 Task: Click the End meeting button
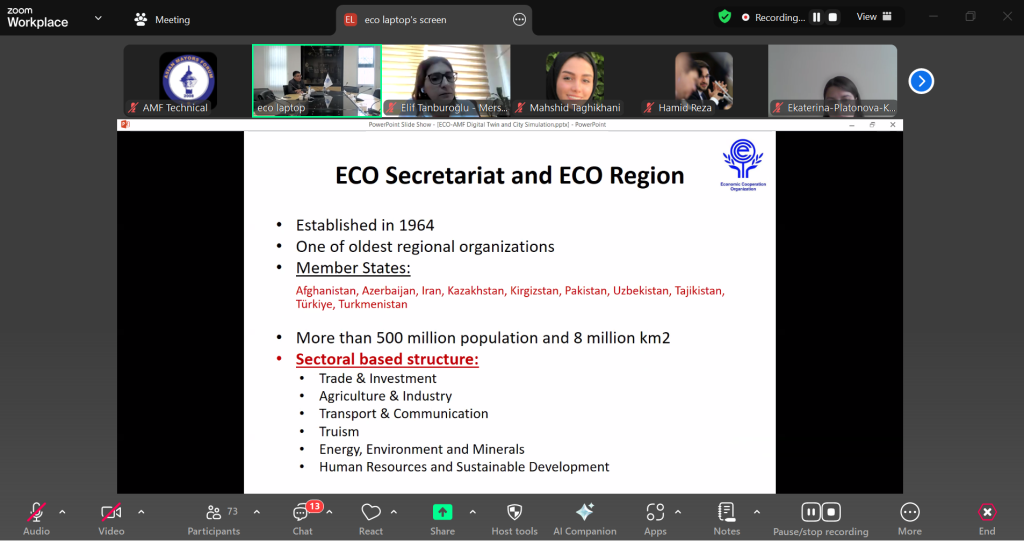point(986,516)
